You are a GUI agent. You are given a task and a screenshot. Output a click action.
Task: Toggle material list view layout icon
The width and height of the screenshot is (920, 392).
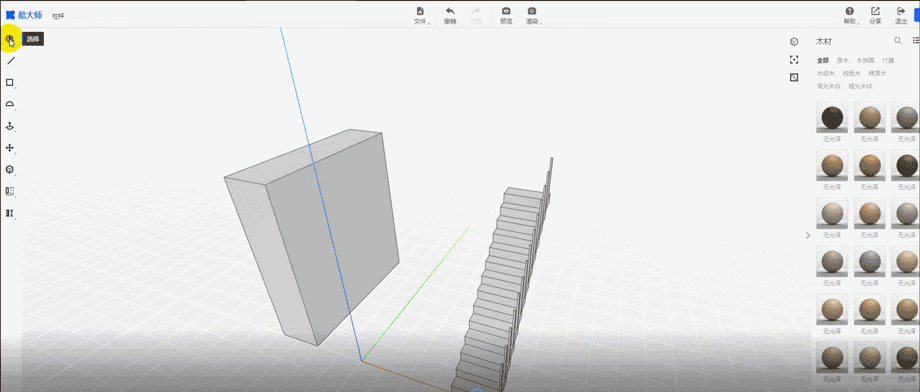[x=916, y=40]
